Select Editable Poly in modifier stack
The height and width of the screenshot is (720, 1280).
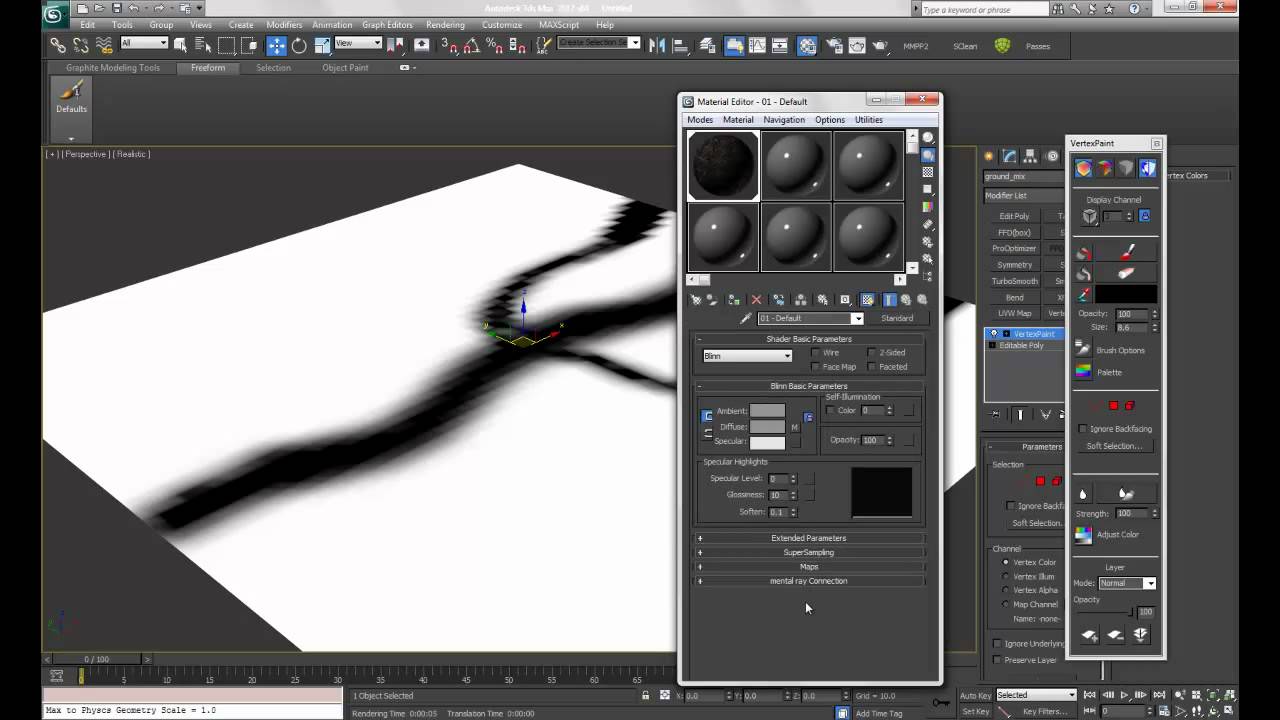[1024, 345]
